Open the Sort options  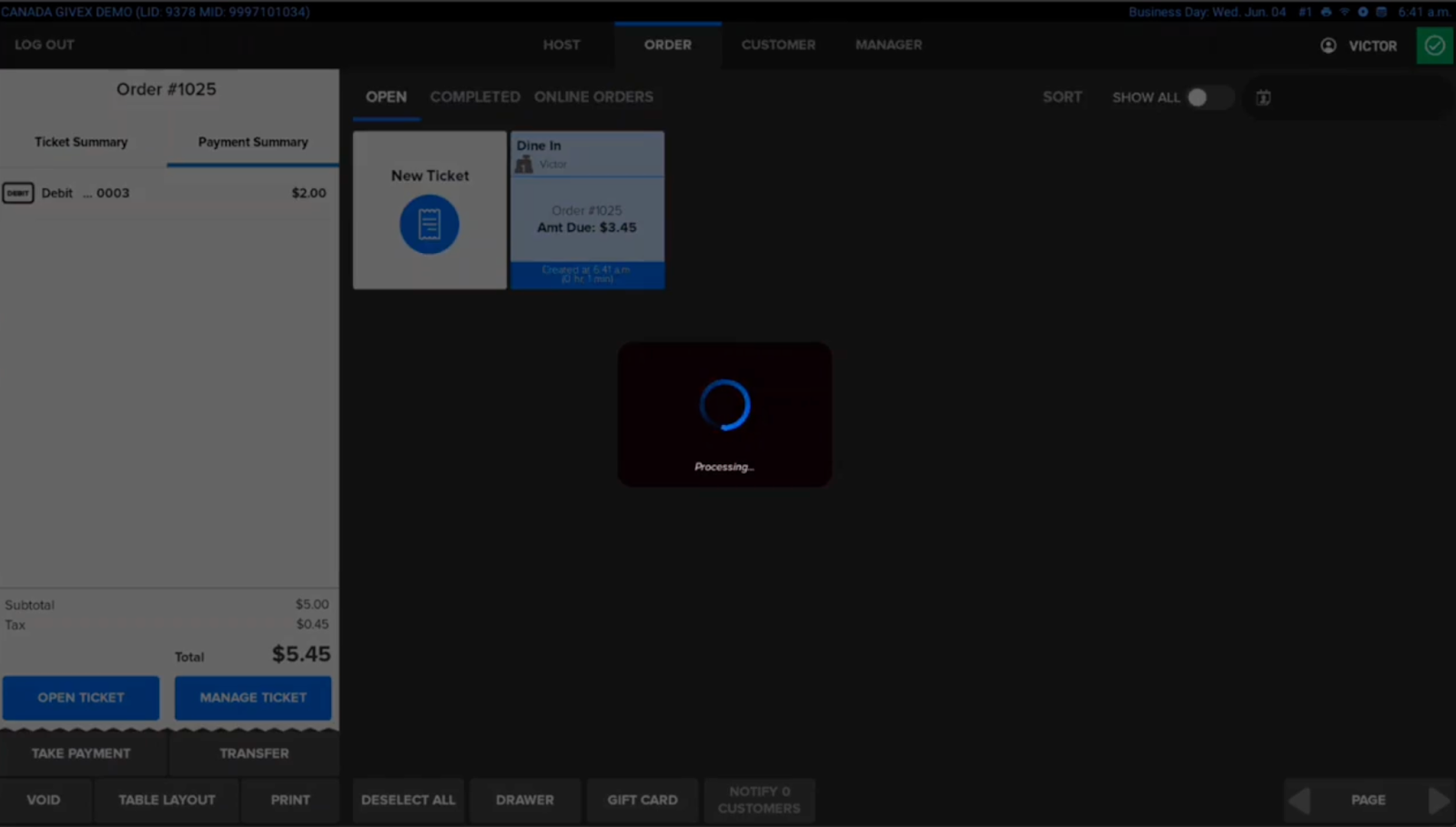tap(1062, 97)
